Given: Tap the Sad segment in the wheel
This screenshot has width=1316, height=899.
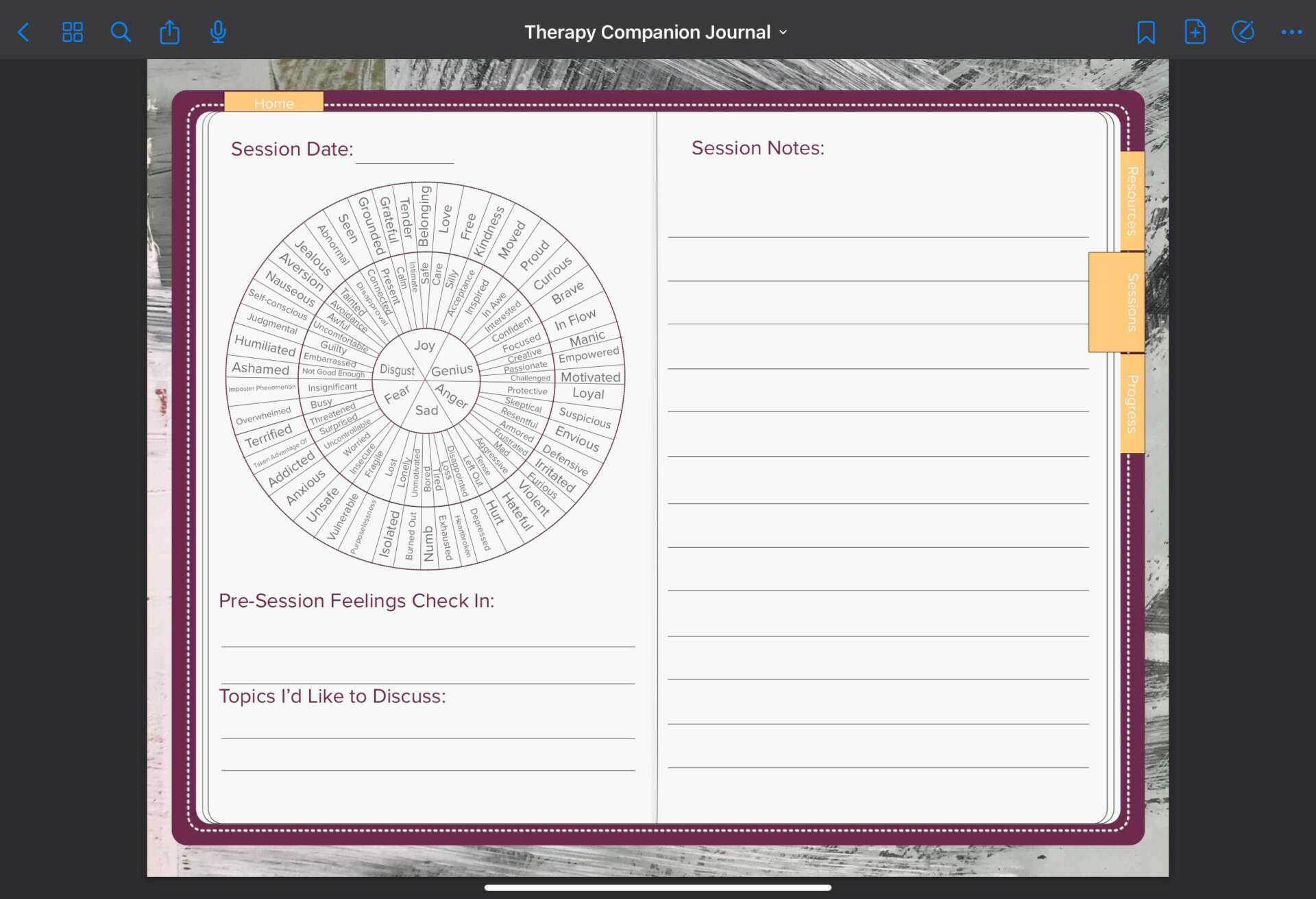Looking at the screenshot, I should [426, 410].
